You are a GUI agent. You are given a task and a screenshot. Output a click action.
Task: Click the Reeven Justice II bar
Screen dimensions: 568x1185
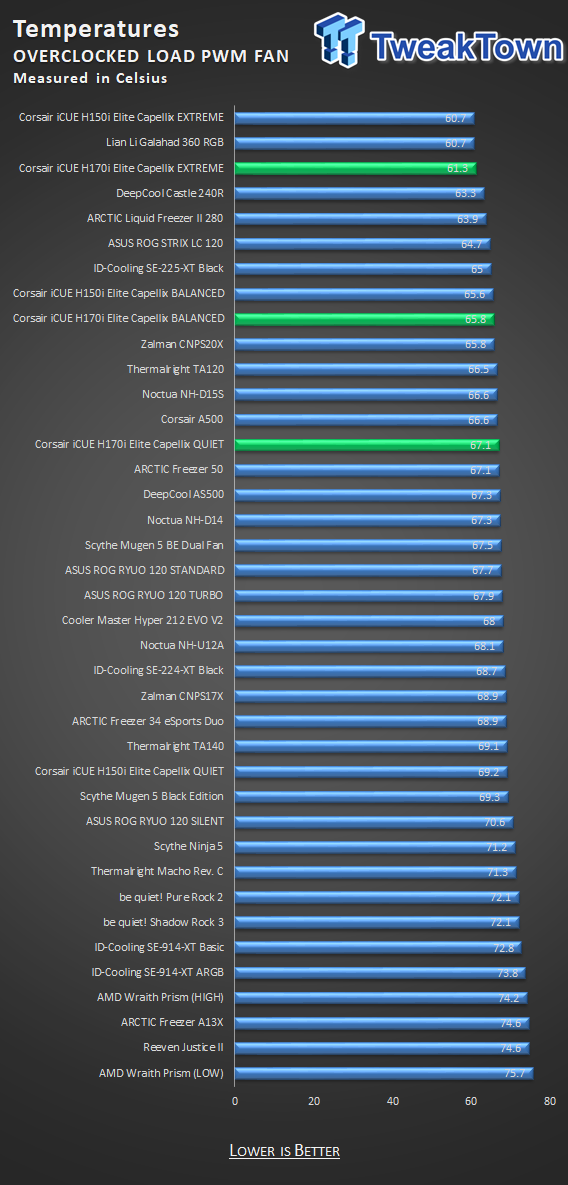(x=382, y=1047)
